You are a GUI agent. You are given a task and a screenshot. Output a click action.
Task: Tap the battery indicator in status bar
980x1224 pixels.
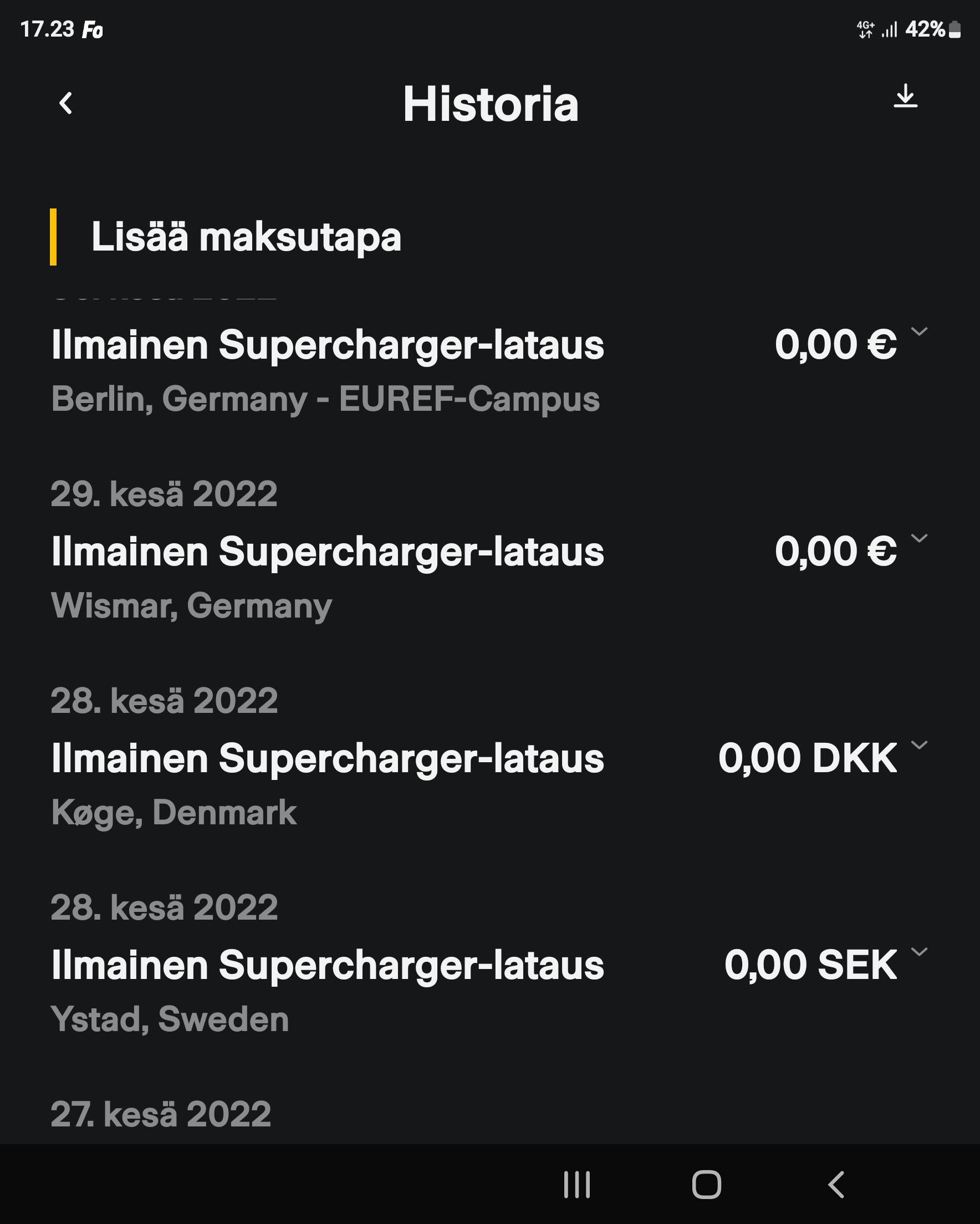pos(955,29)
